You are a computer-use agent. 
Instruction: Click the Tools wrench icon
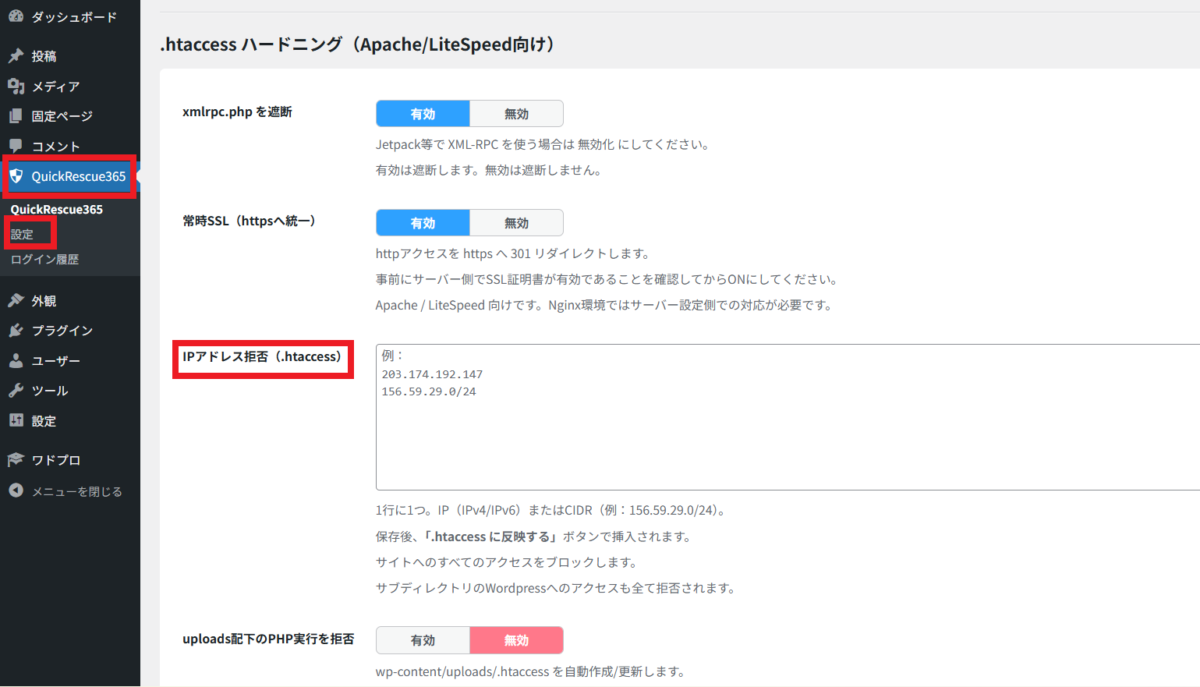click(16, 390)
